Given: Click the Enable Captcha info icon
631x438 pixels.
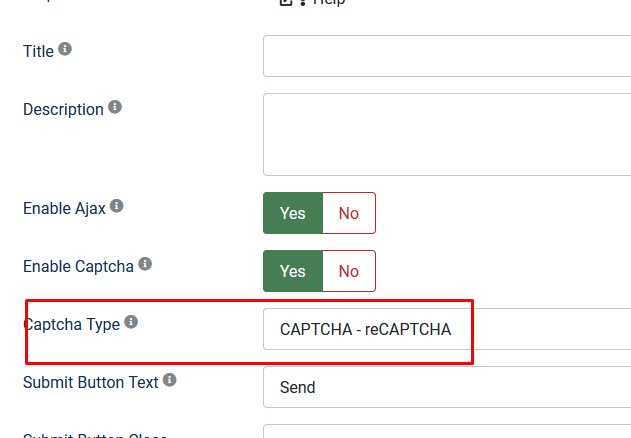Looking at the screenshot, I should pos(145,264).
